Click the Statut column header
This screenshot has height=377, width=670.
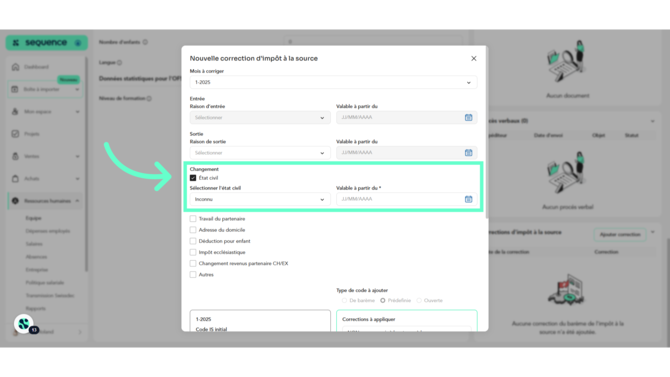tap(632, 135)
